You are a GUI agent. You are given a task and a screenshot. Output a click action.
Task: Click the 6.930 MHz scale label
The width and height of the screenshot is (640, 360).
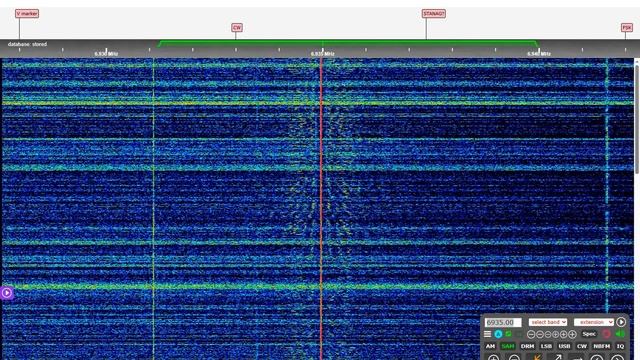[106, 54]
